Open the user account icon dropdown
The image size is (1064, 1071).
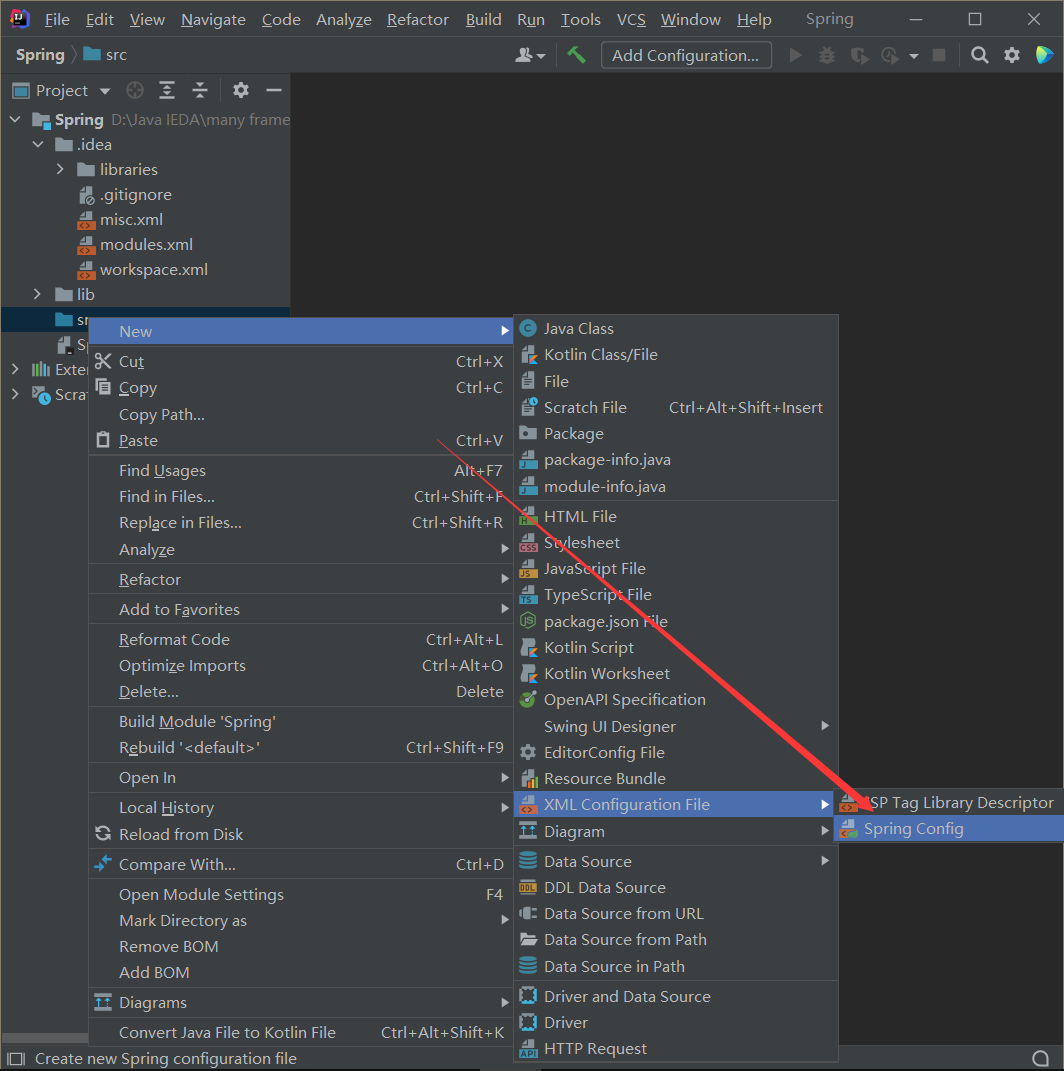pos(530,55)
